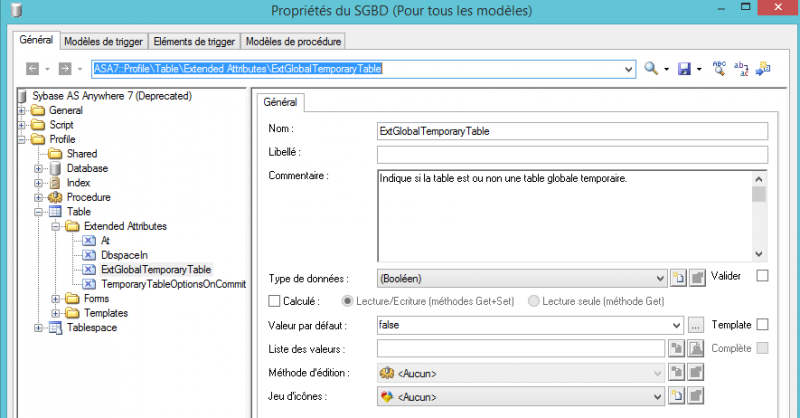Click the Tablespace icon in tree
The image size is (800, 418).
click(x=55, y=328)
